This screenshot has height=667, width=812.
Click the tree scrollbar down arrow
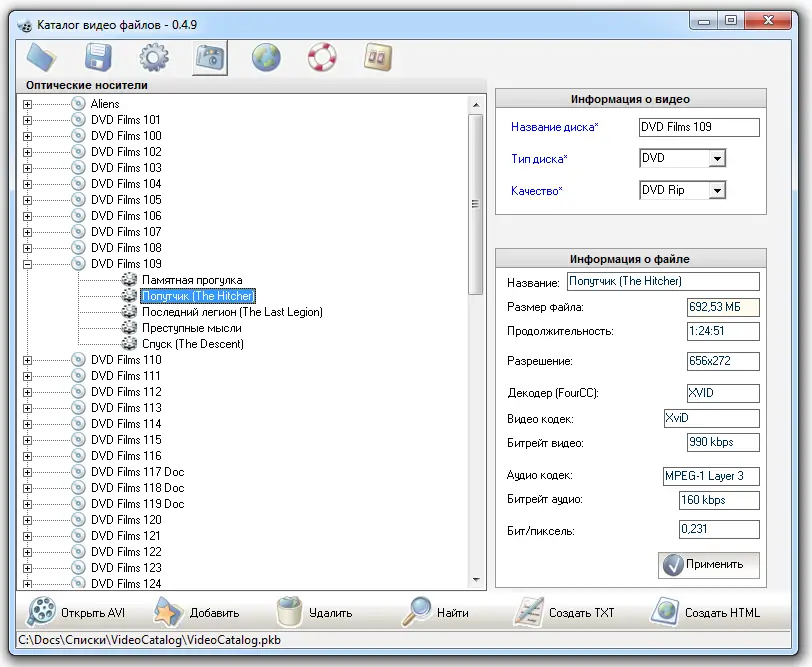[x=476, y=580]
